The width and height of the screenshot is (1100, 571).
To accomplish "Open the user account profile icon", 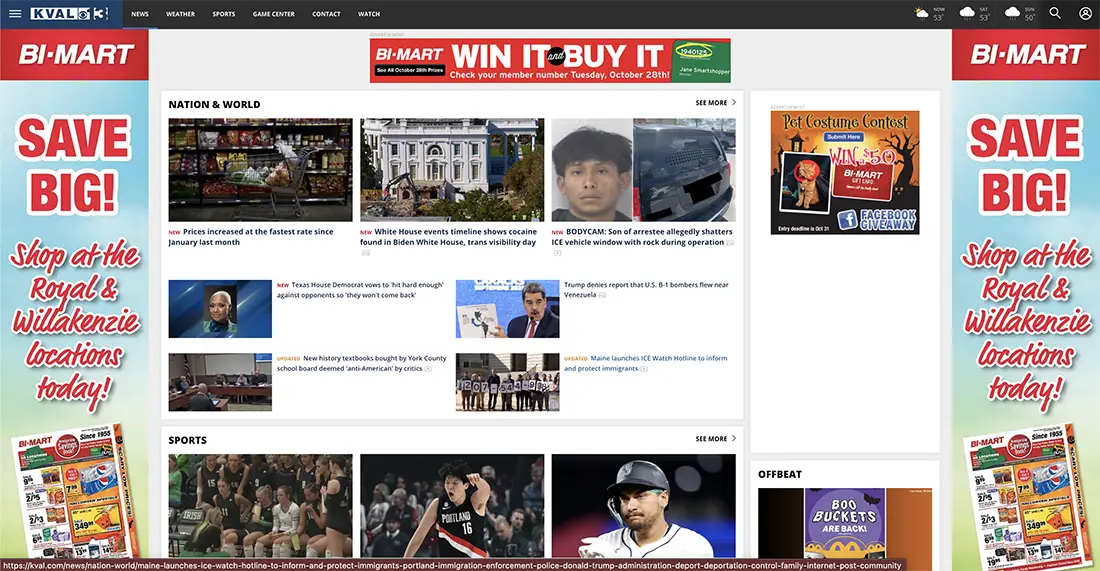I will point(1085,13).
